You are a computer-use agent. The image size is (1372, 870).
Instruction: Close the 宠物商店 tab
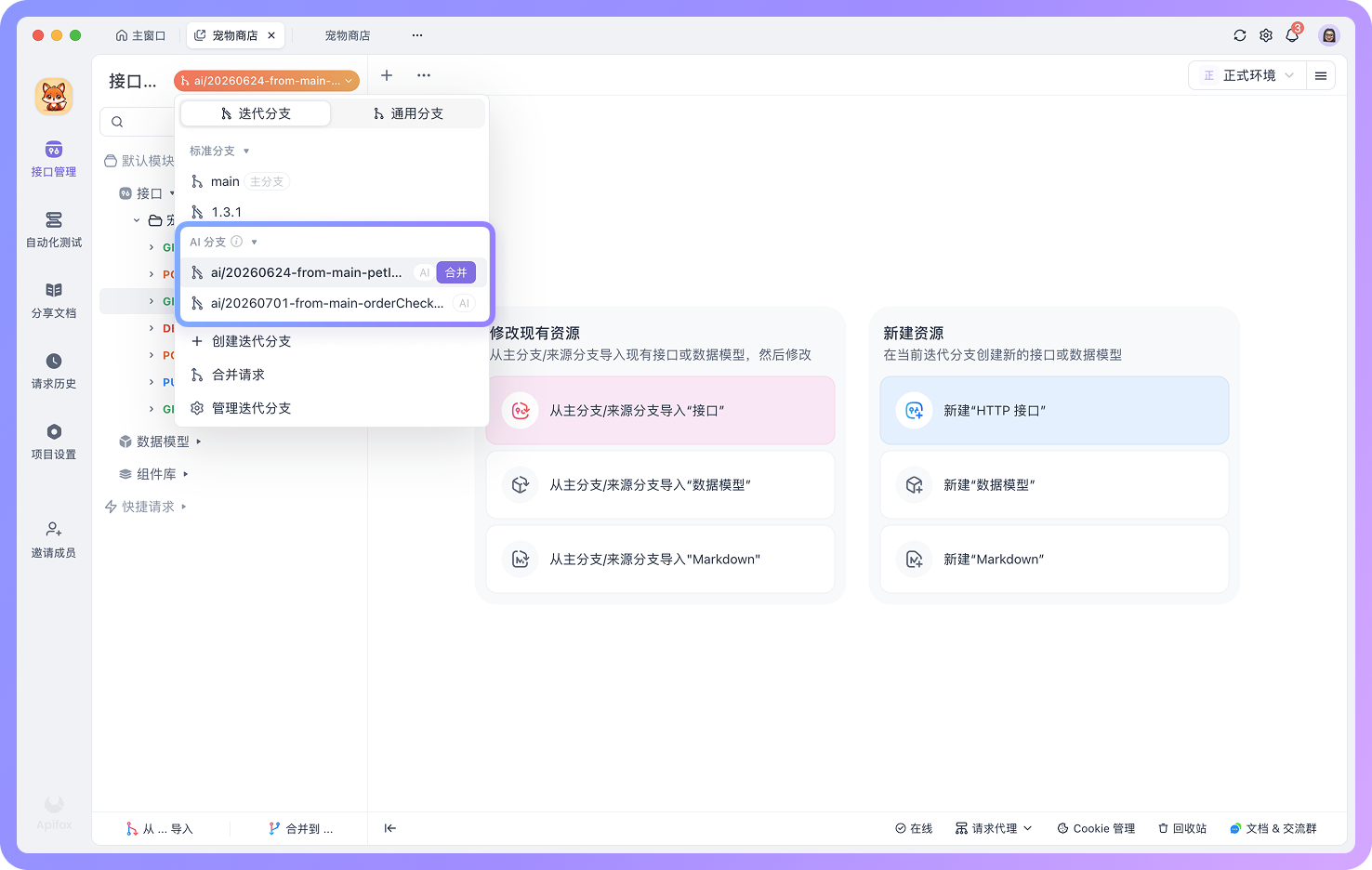[271, 35]
